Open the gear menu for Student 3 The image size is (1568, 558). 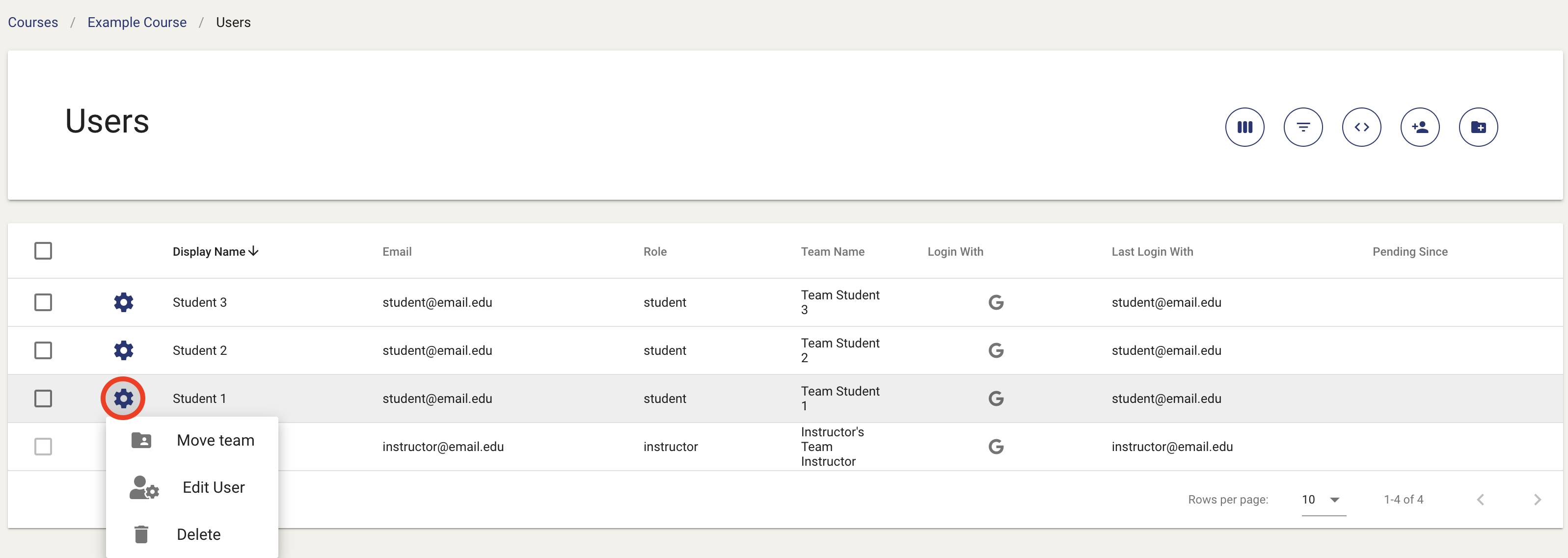[x=124, y=302]
